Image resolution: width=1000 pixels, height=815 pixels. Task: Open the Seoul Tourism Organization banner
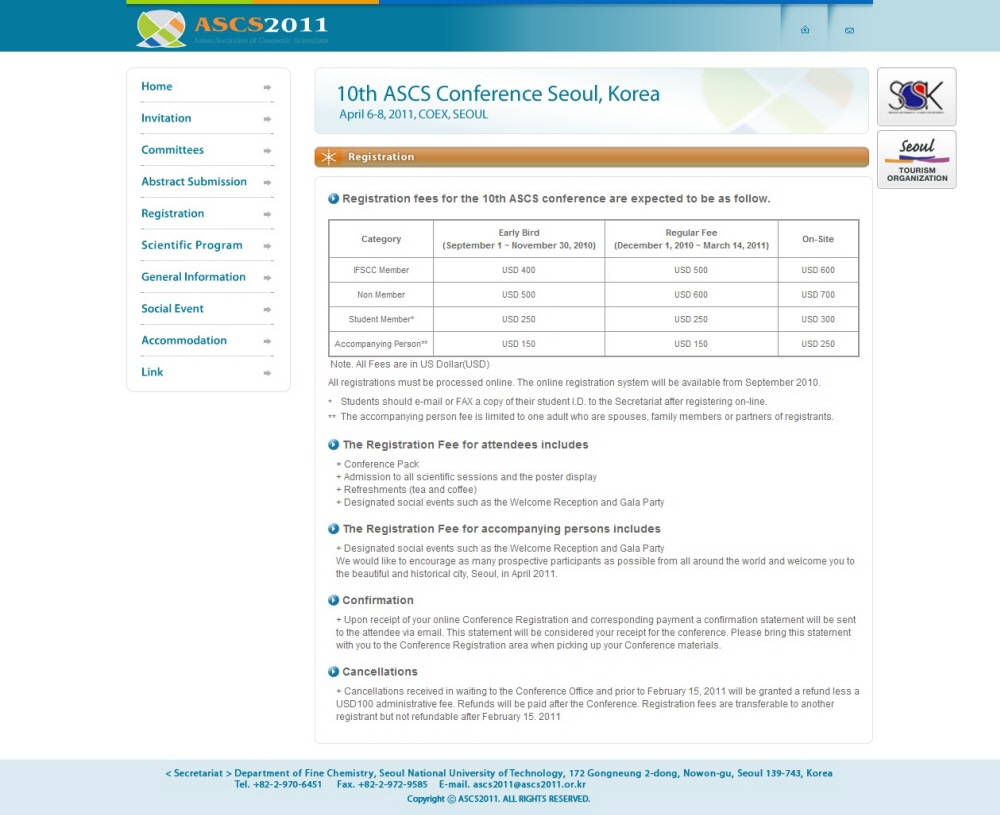point(916,159)
